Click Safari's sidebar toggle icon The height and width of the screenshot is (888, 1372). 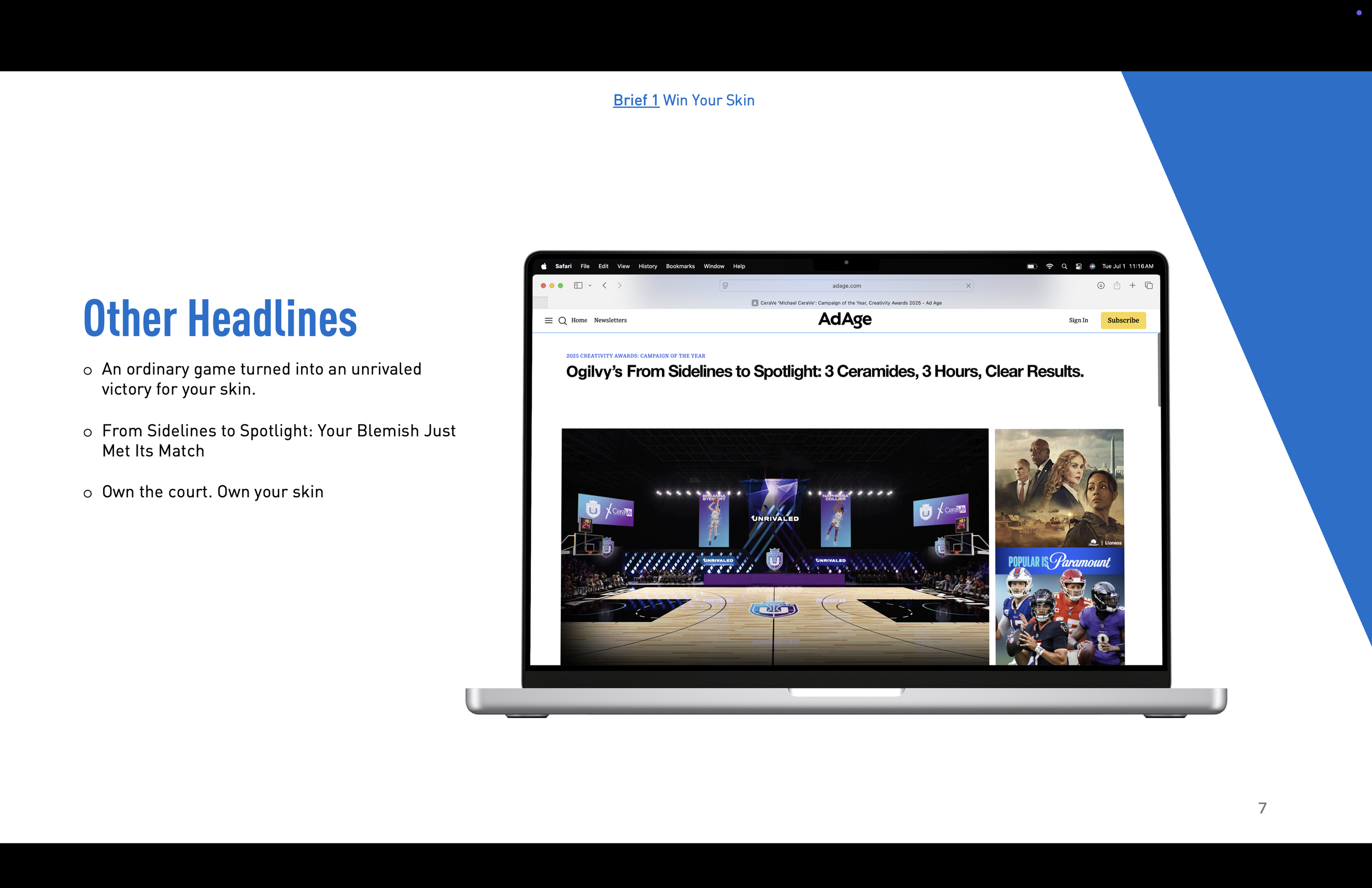[578, 285]
